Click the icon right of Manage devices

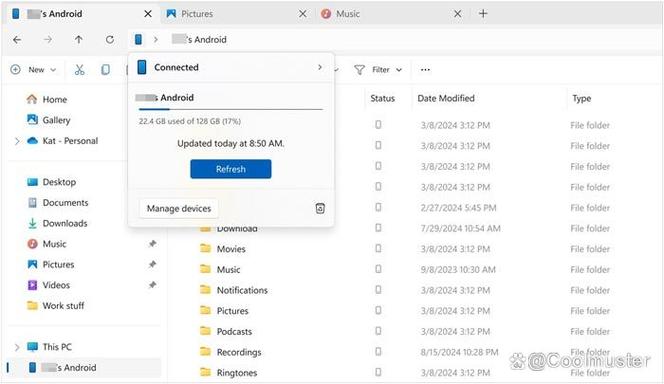320,208
